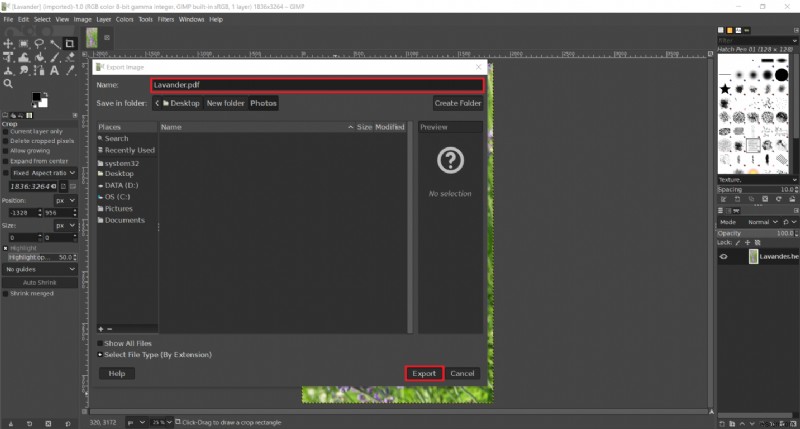Viewport: 800px width, 429px height.
Task: Pick the Text tool in toolbox
Action: click(x=53, y=70)
